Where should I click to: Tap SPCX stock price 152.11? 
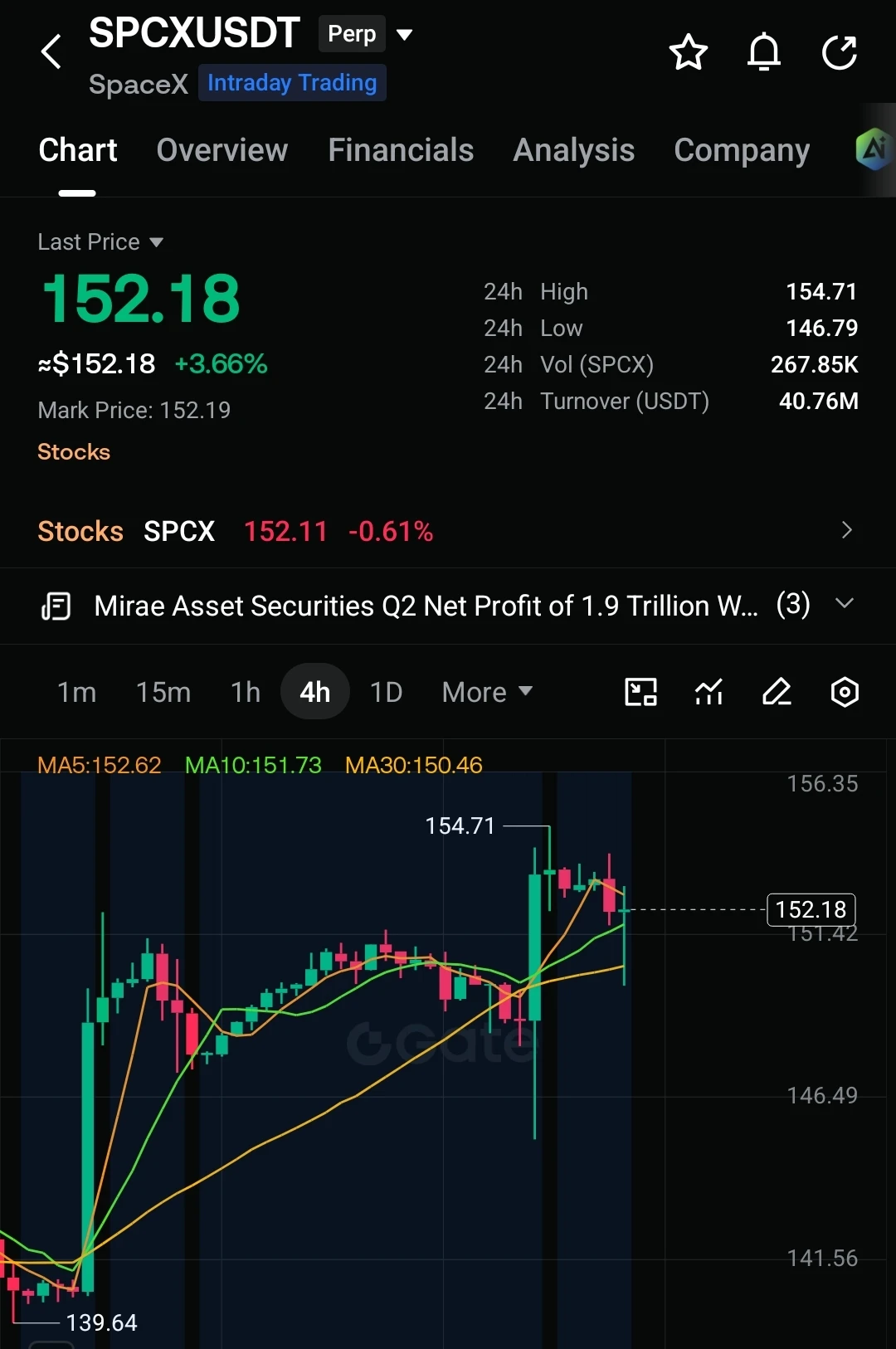285,531
